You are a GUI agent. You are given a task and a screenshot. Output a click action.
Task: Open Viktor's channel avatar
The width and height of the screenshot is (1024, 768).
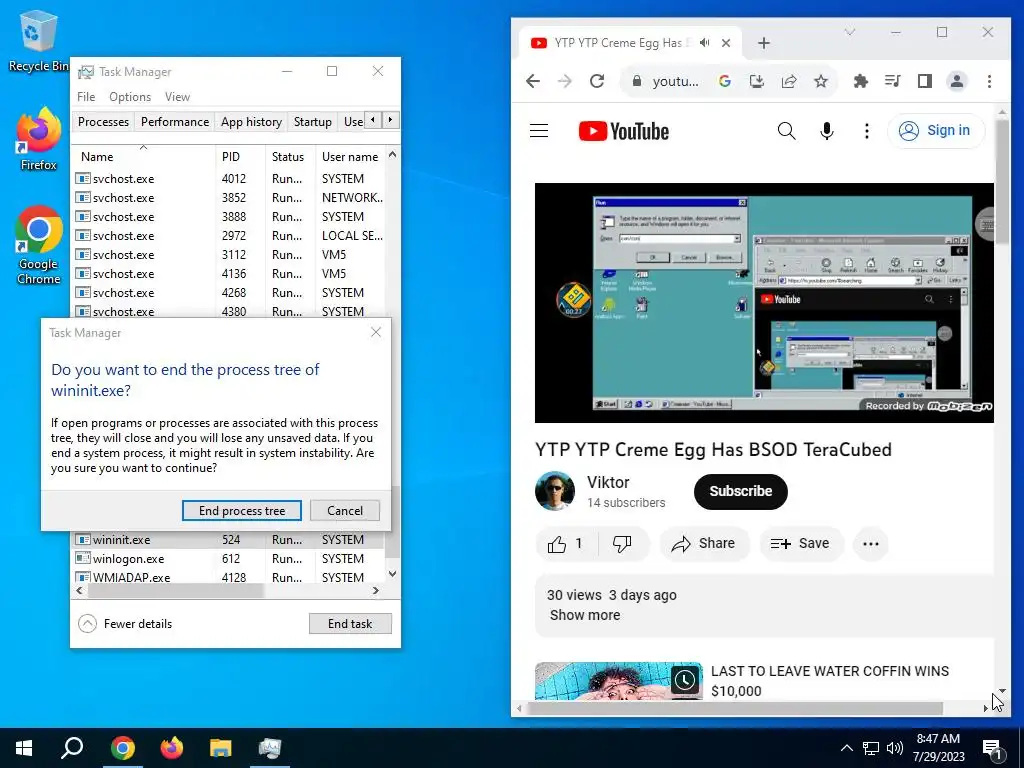tap(554, 490)
